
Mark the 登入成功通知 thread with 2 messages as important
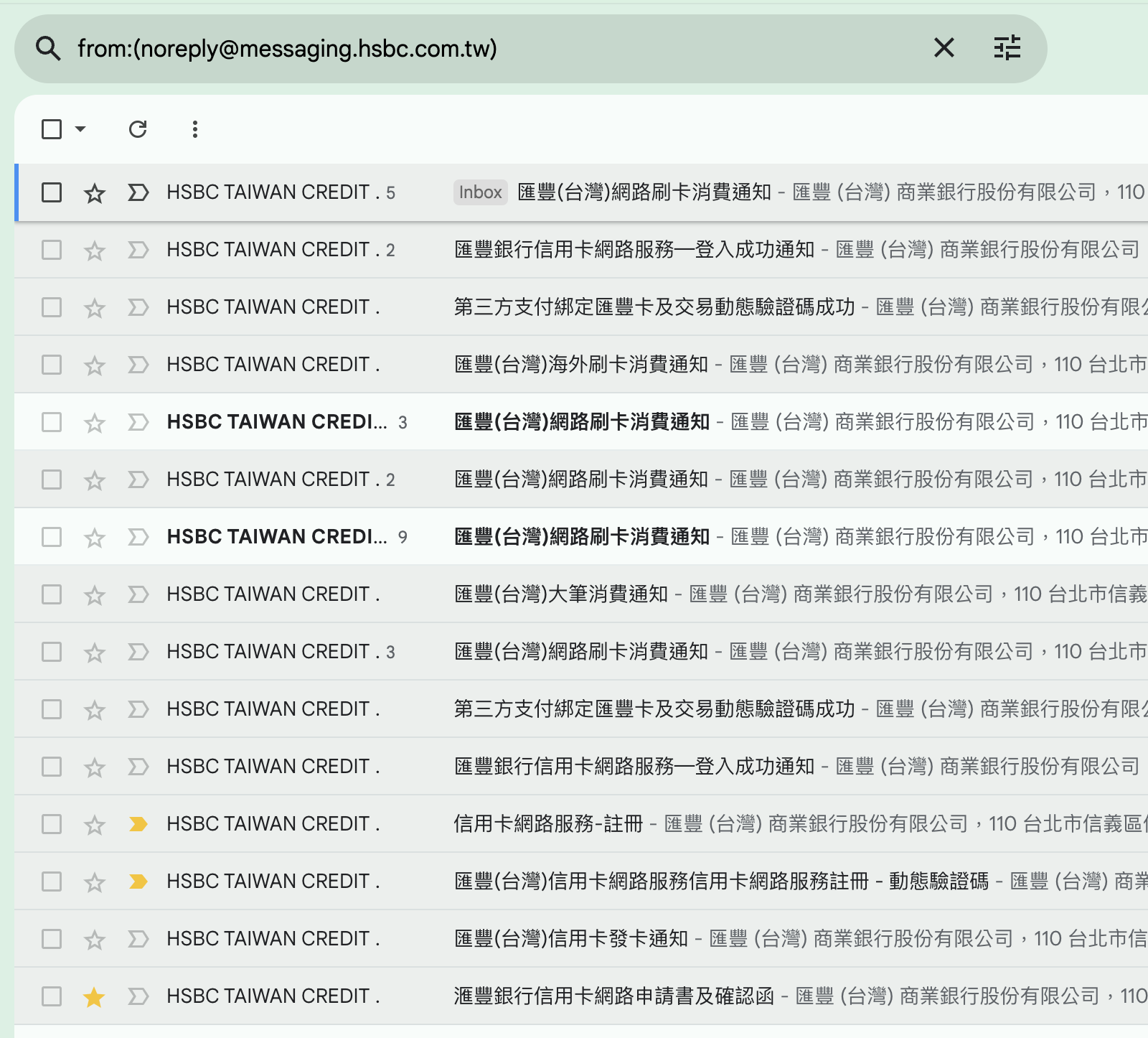(138, 250)
